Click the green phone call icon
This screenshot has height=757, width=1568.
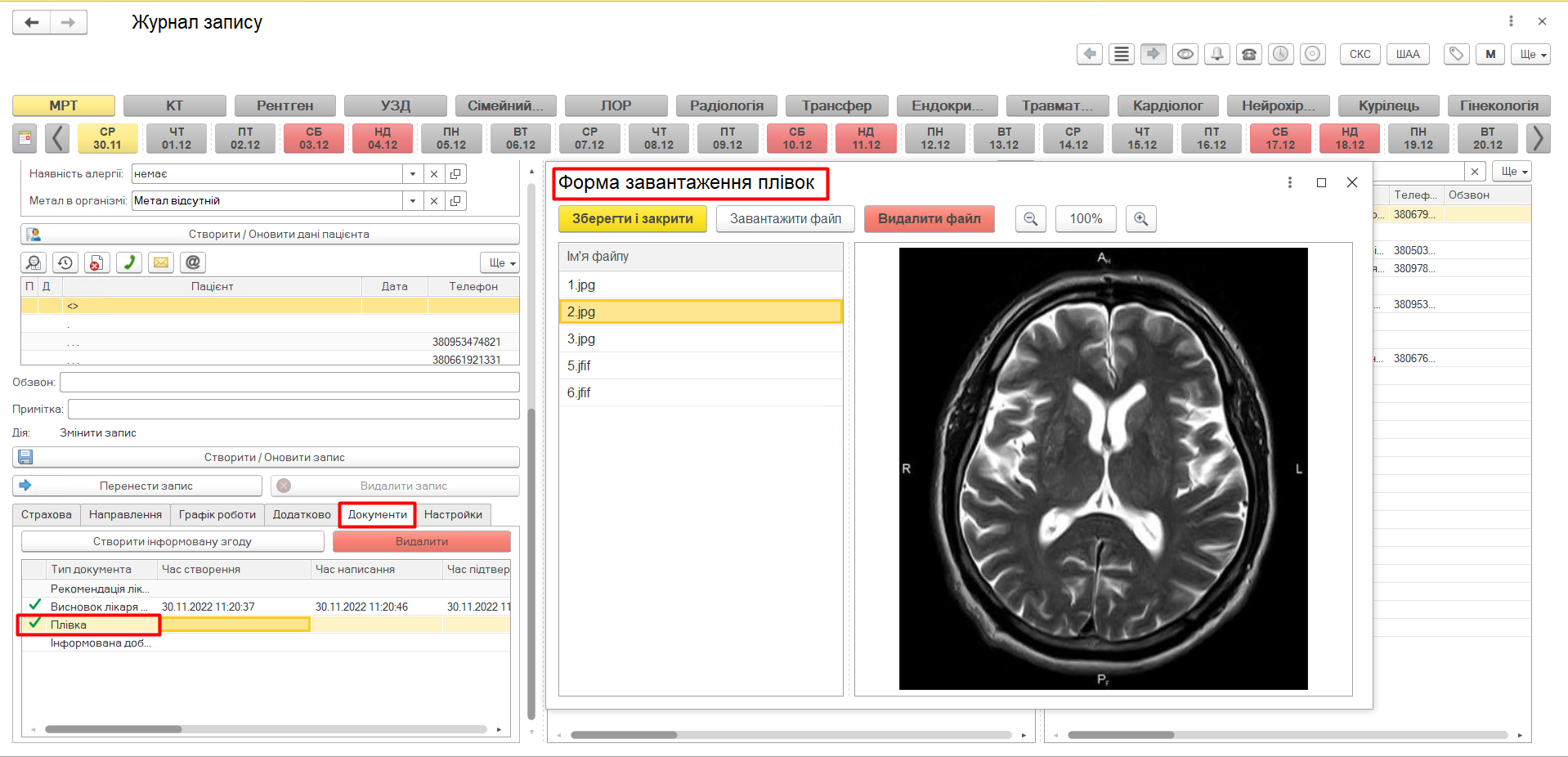click(x=129, y=262)
